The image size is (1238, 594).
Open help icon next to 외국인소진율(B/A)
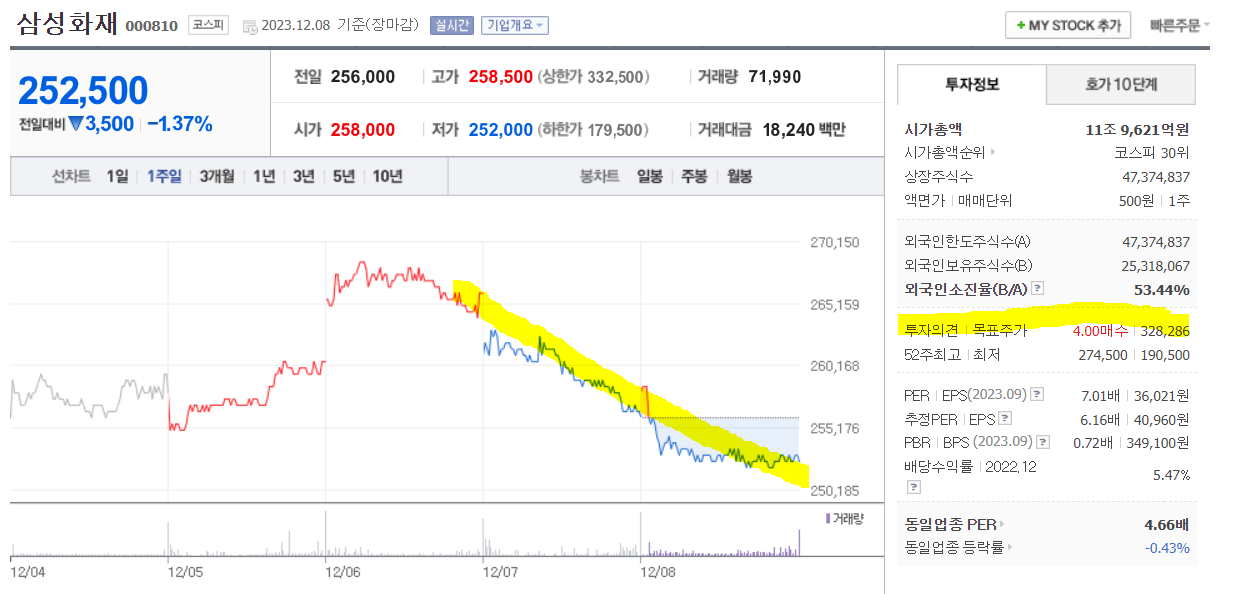click(1037, 289)
